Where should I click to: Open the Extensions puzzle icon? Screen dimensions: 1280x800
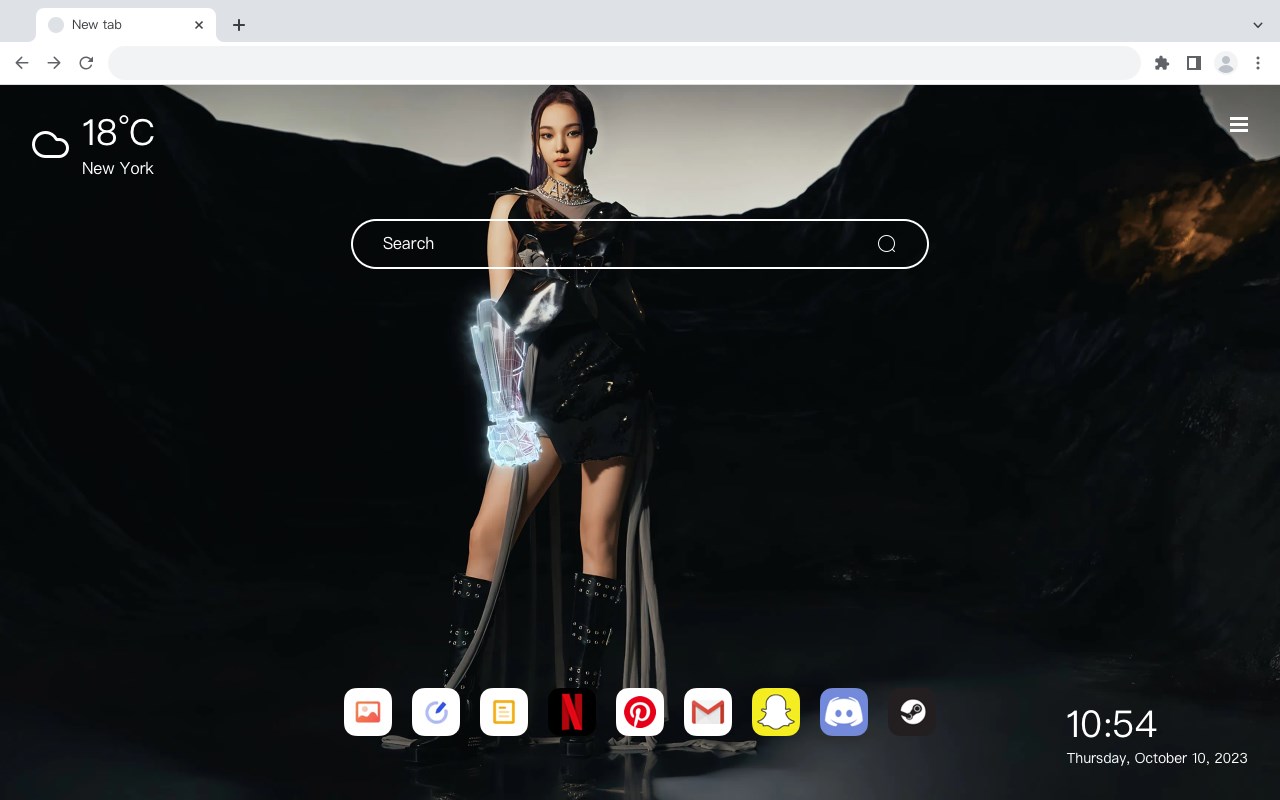pos(1161,63)
